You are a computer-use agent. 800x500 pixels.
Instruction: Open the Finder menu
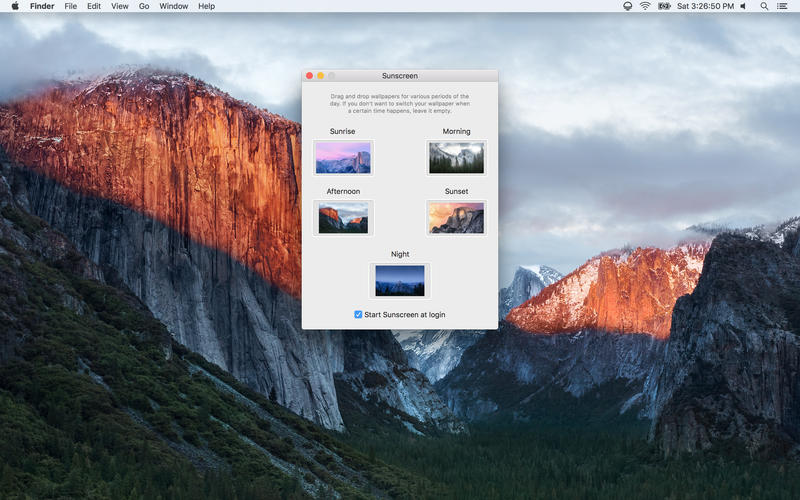coord(42,6)
